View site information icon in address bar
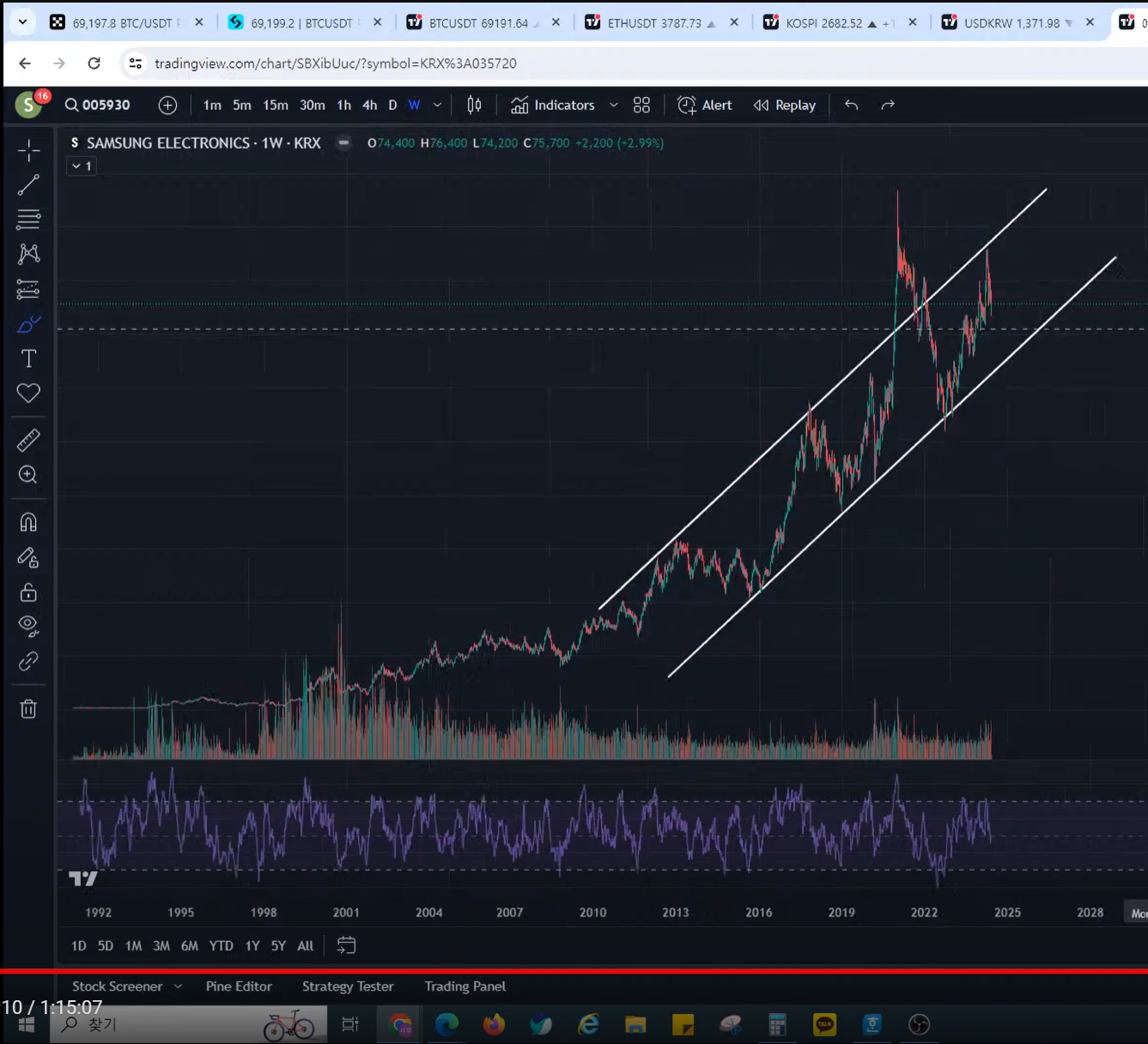Screen dimensions: 1148x1044 [x=135, y=63]
